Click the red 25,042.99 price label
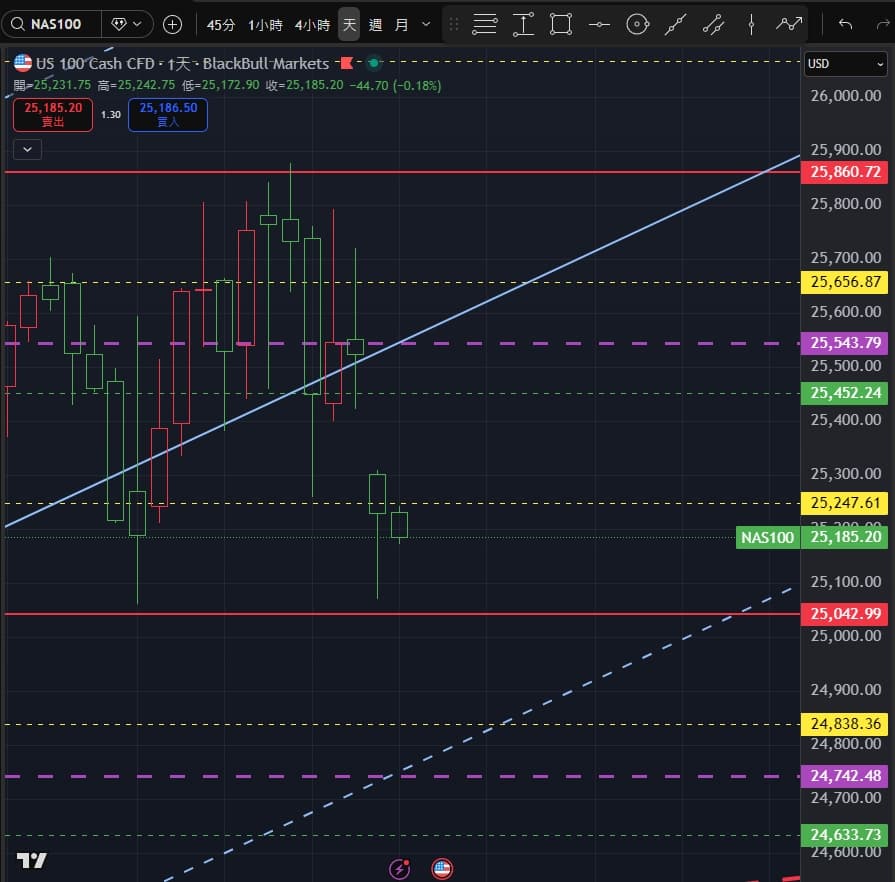 [x=845, y=614]
